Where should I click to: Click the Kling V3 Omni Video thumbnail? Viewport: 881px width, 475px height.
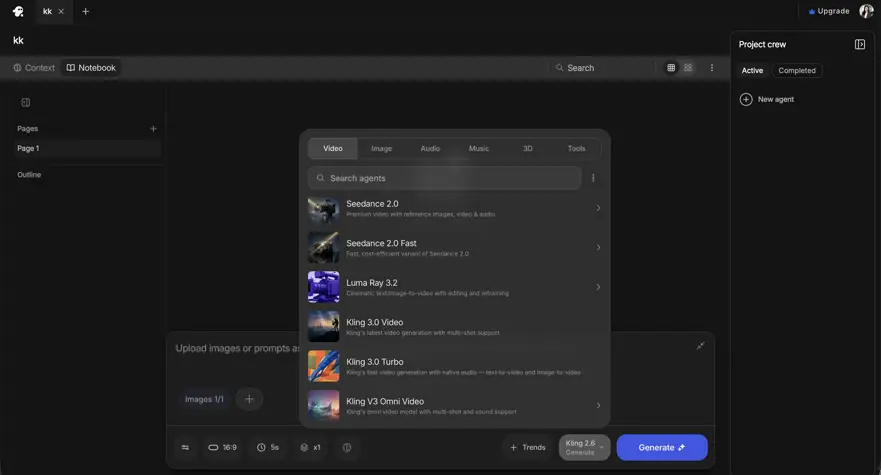tap(324, 405)
